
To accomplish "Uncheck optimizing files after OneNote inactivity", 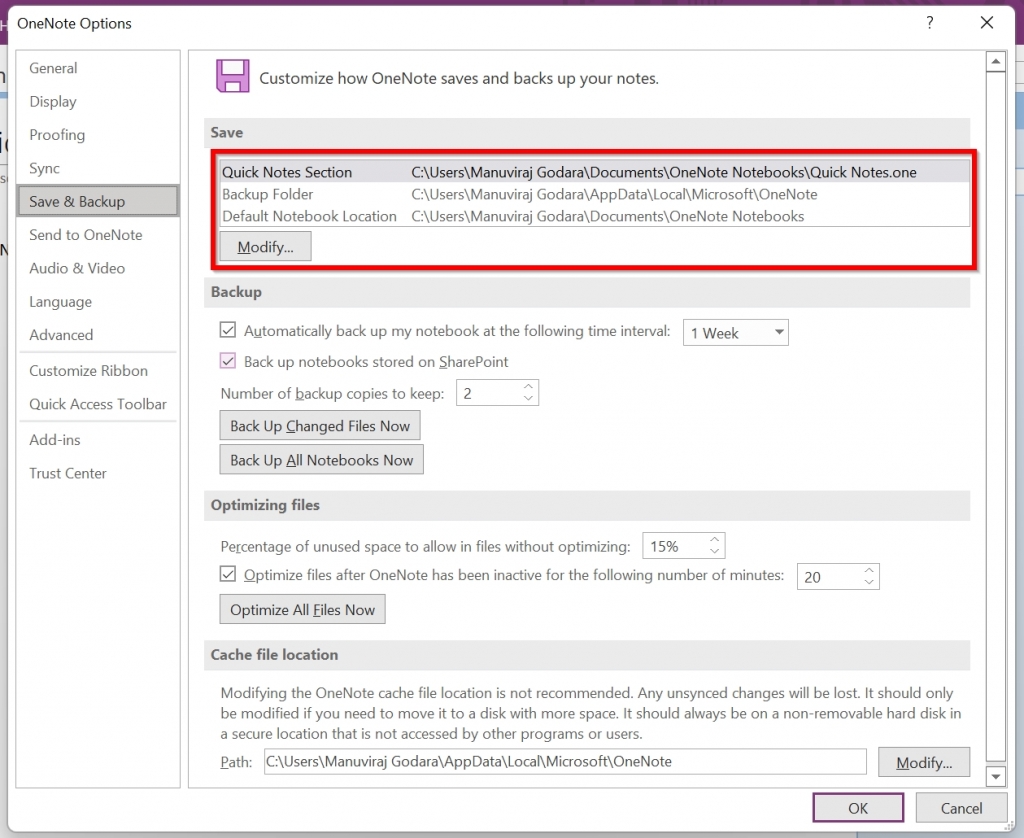I will pyautogui.click(x=227, y=575).
